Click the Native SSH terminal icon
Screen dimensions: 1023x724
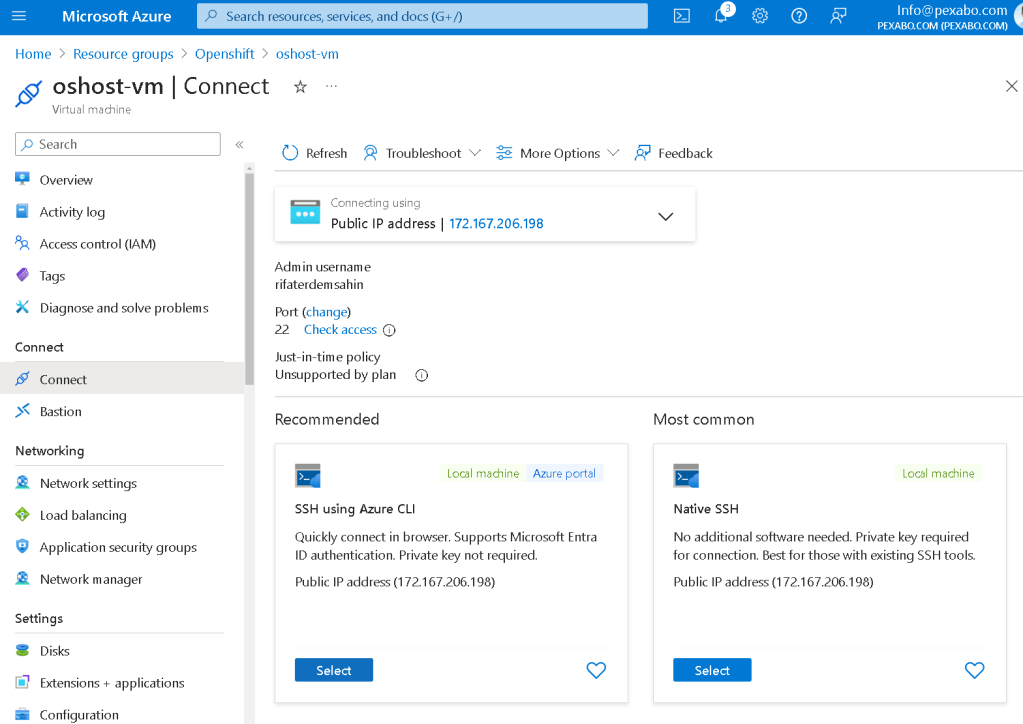tap(686, 476)
